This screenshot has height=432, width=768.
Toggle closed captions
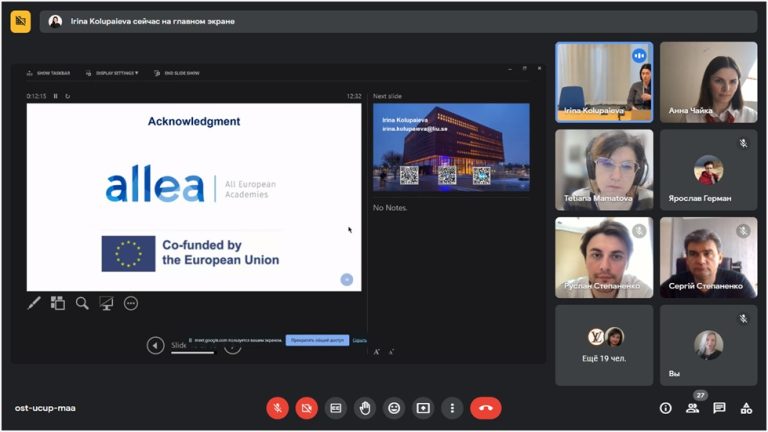(x=336, y=408)
